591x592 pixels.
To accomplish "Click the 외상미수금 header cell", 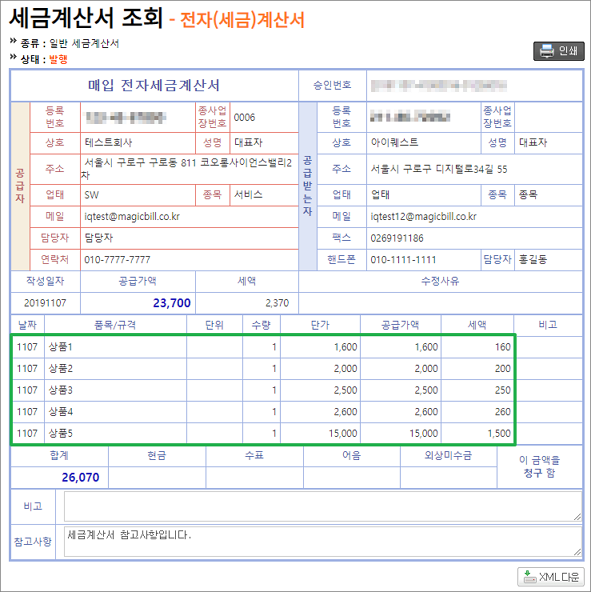I will tap(448, 455).
